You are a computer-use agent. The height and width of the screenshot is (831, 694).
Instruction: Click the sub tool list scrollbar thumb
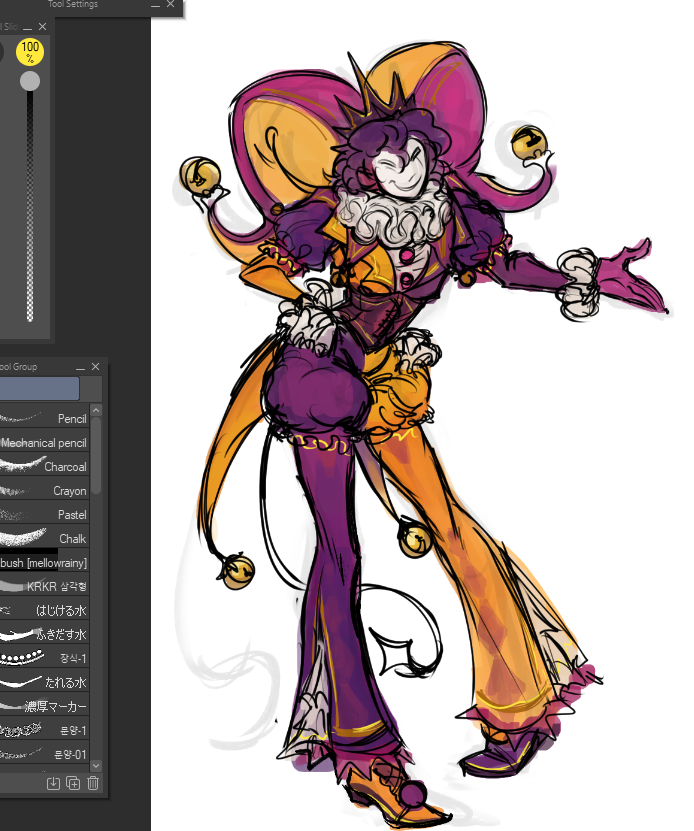coord(96,456)
